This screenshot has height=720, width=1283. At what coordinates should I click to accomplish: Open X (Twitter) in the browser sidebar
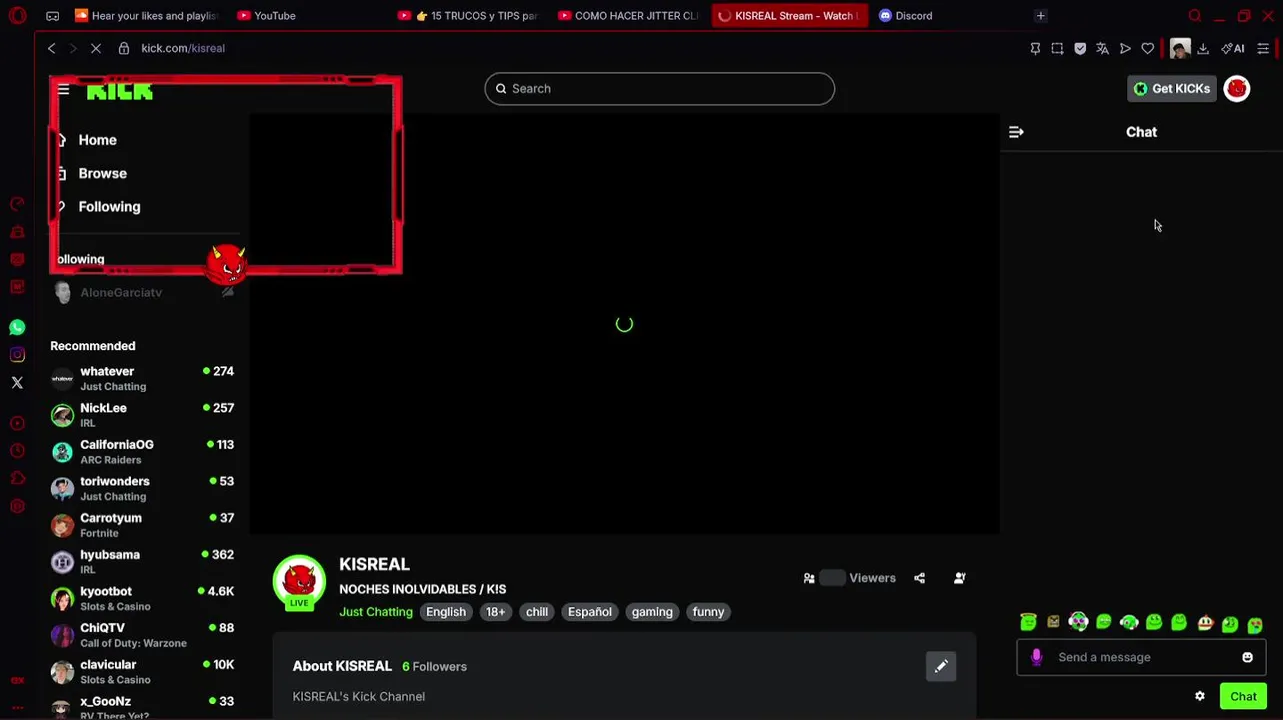tap(17, 383)
